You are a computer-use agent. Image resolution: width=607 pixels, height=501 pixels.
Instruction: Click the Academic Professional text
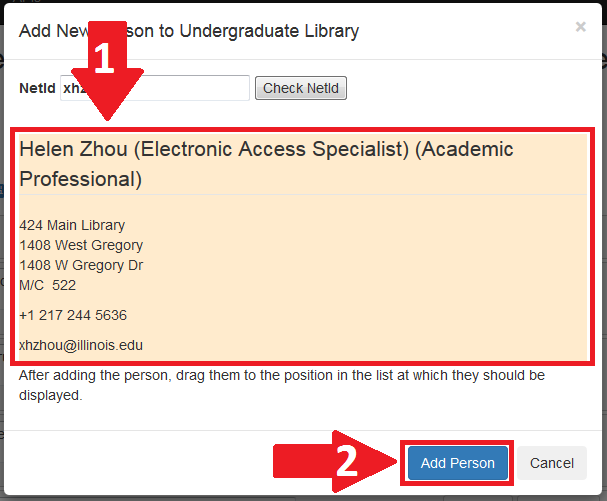tap(80, 179)
